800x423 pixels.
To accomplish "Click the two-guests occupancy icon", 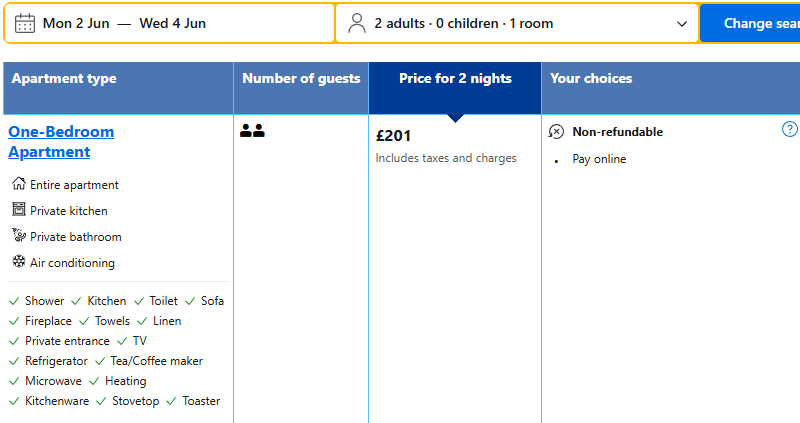I will tap(252, 131).
